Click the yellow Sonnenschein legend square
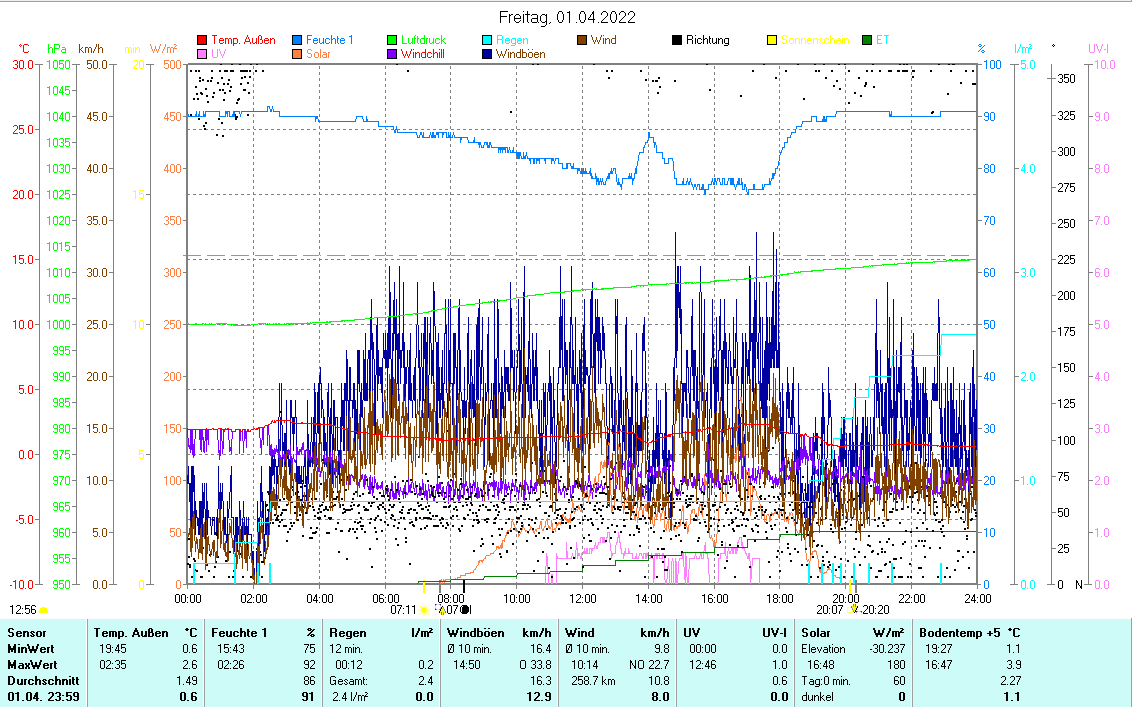Screen dimensions: 1132x707 click(x=772, y=40)
